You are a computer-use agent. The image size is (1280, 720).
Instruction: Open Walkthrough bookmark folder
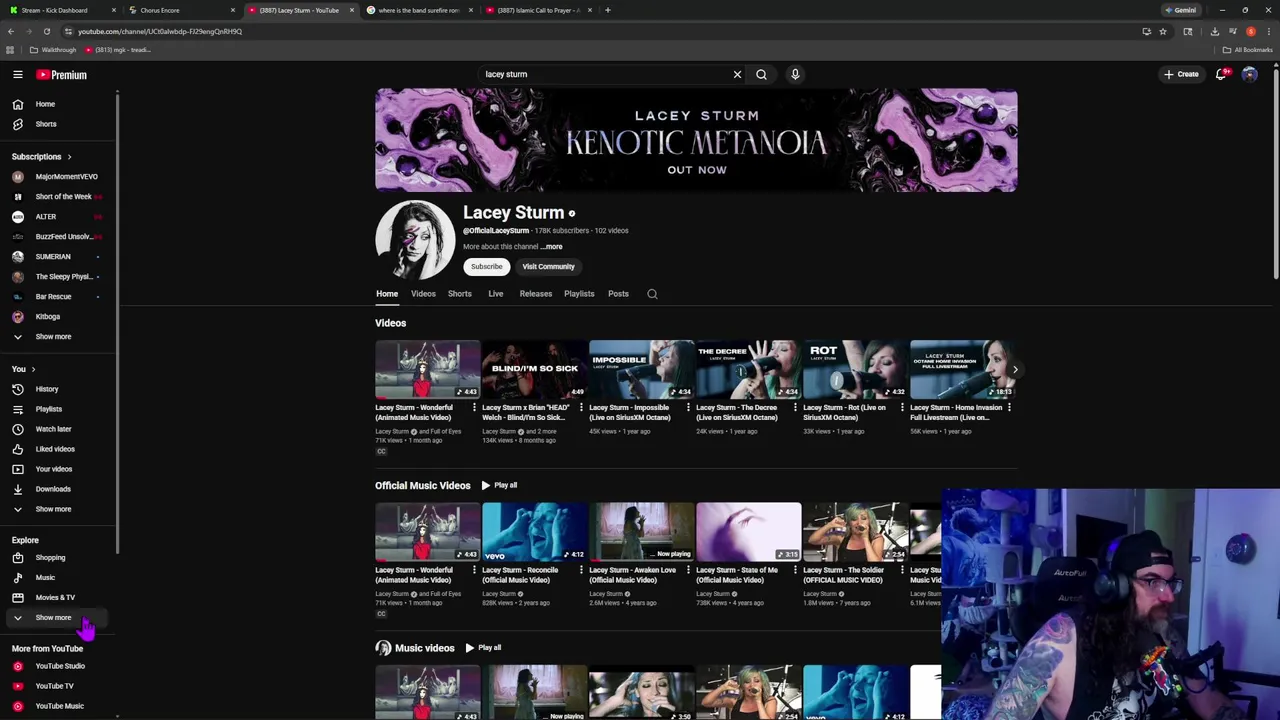[53, 50]
